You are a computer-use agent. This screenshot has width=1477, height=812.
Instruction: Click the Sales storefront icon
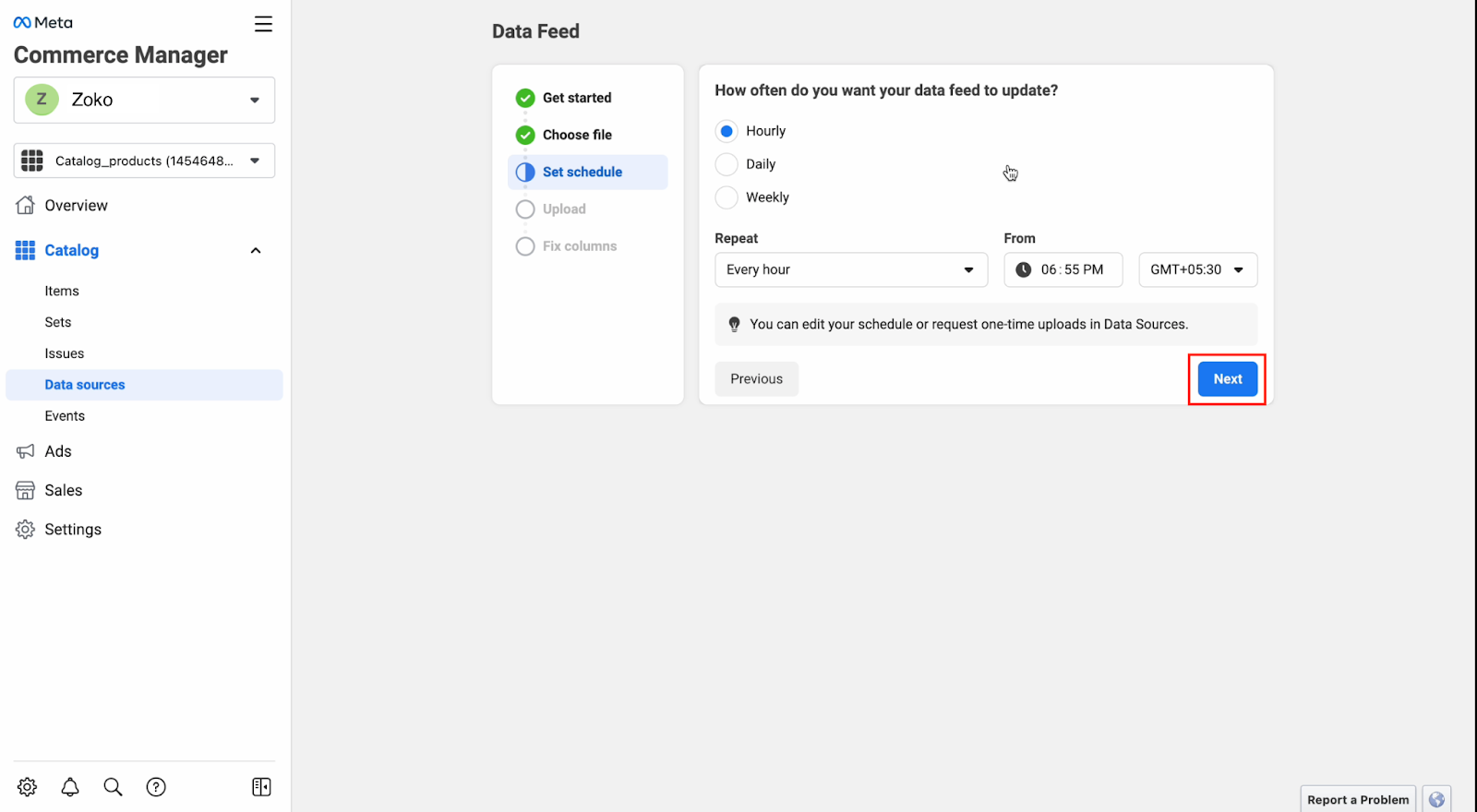(x=26, y=490)
